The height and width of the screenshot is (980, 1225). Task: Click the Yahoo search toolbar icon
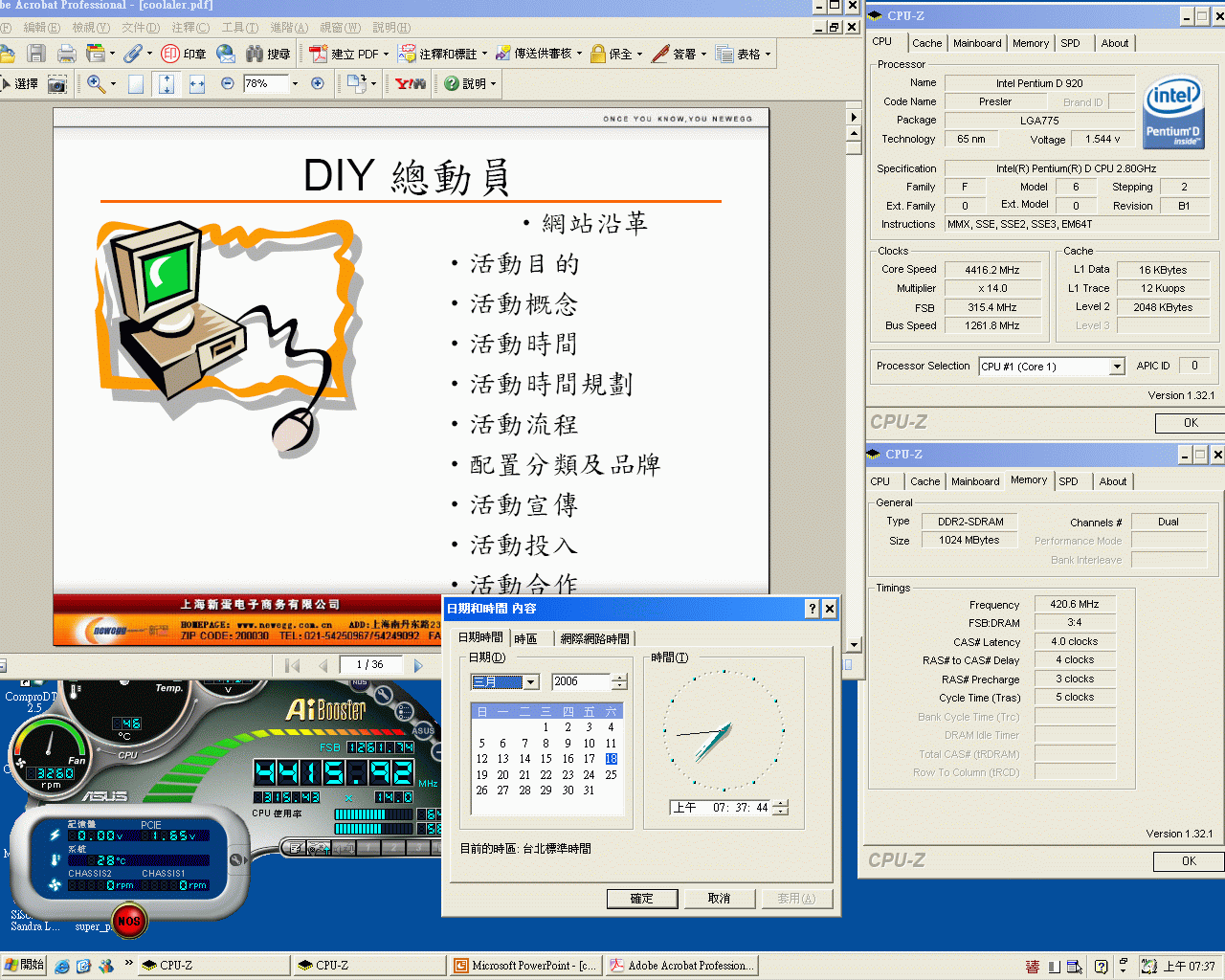tap(411, 84)
